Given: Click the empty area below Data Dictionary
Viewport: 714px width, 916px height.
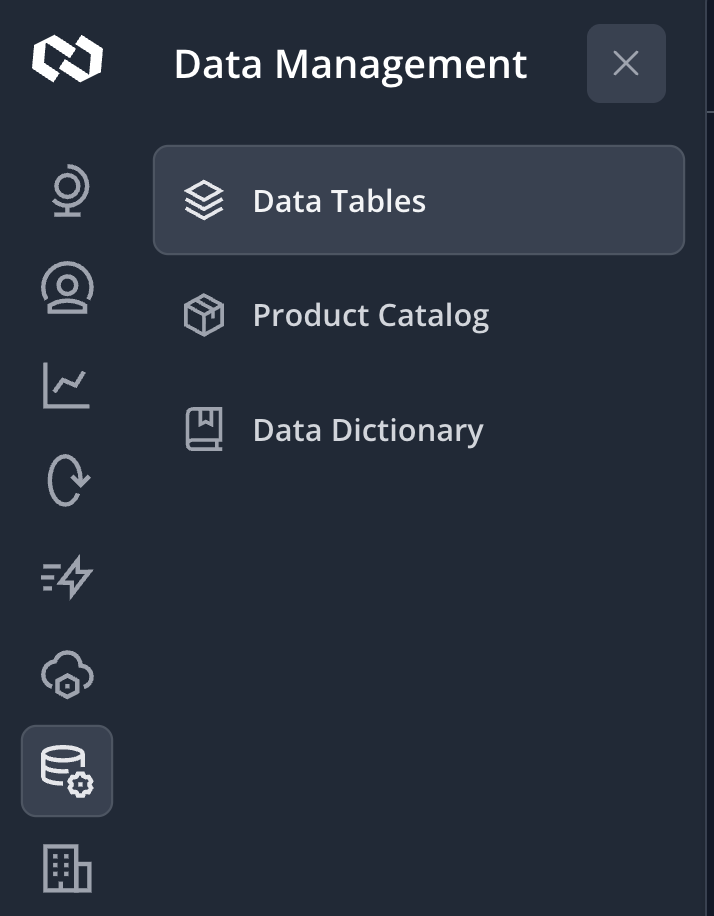Looking at the screenshot, I should point(418,650).
